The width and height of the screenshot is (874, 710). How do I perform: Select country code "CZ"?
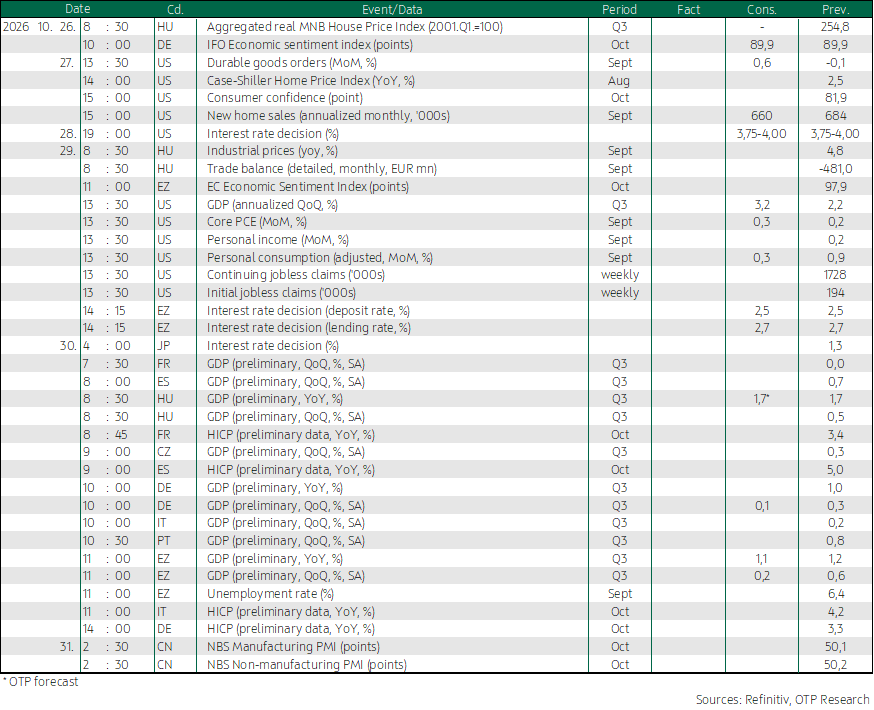[x=164, y=451]
